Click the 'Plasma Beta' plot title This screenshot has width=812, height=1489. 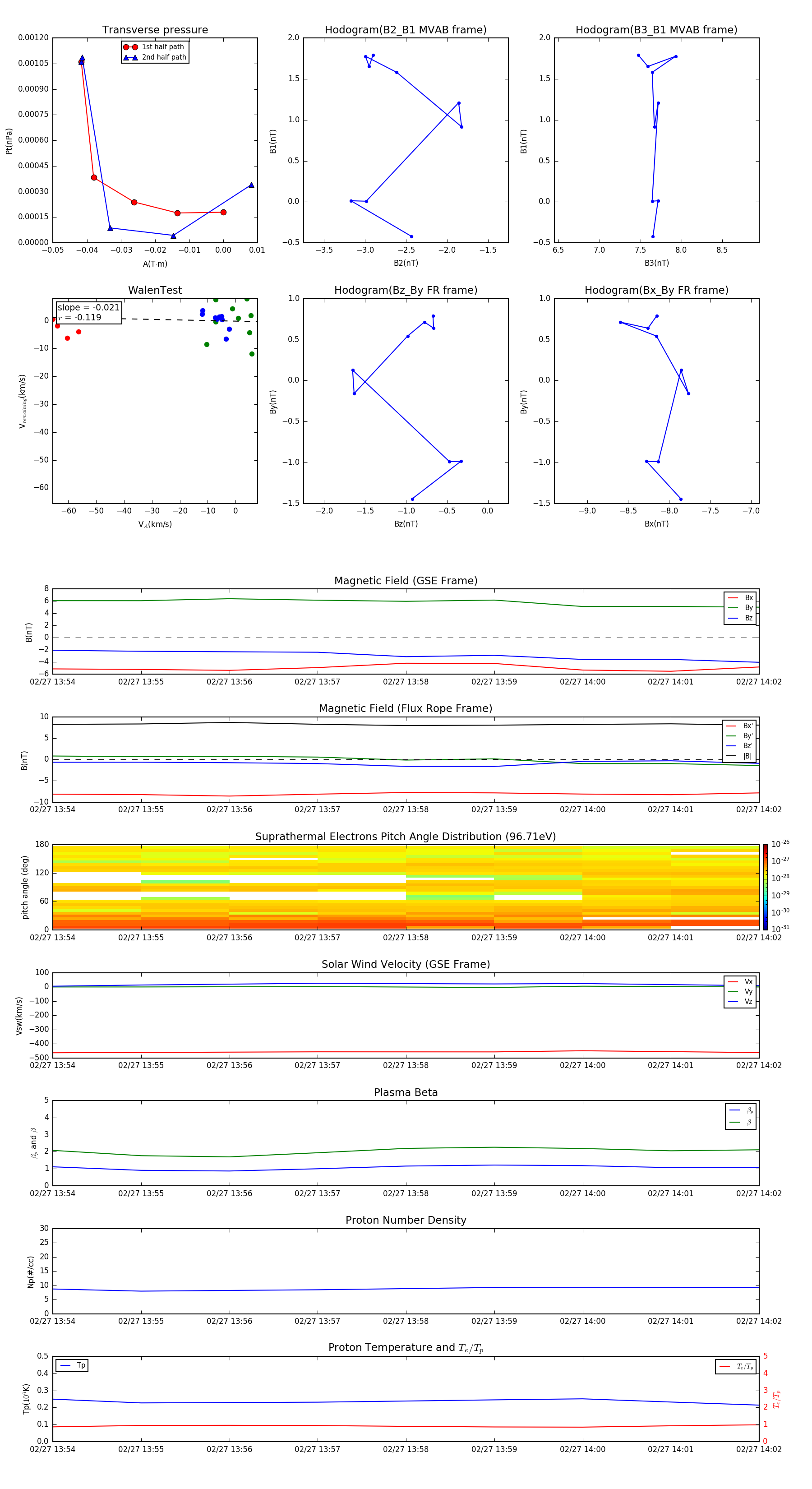(x=406, y=1092)
